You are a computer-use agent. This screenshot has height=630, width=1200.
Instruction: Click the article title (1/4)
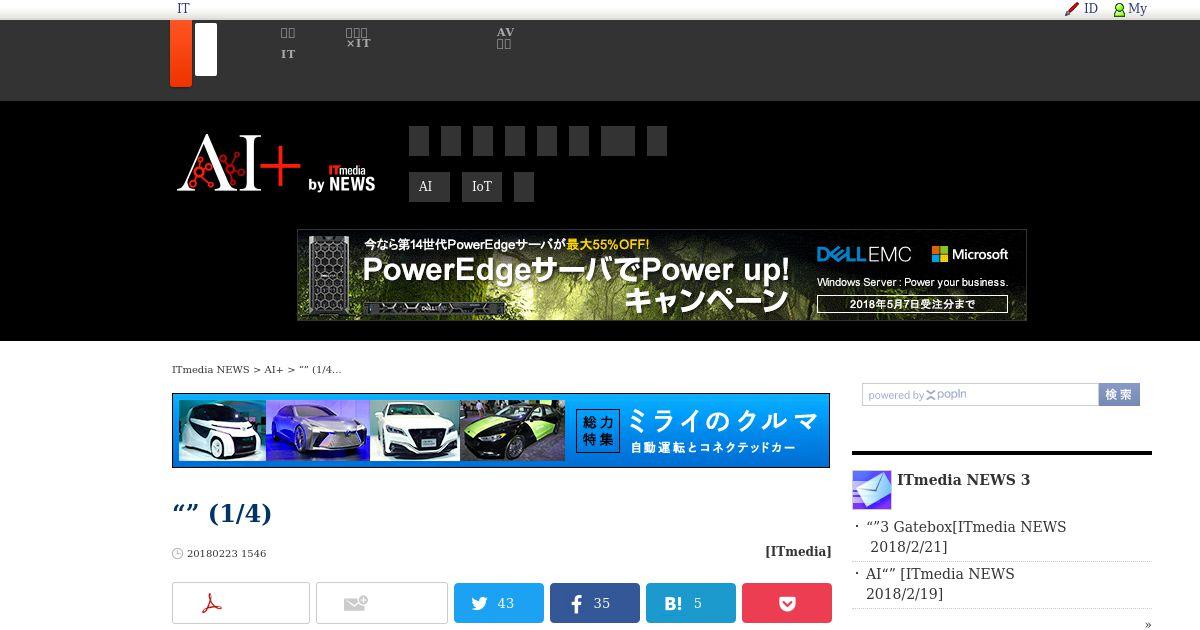coord(222,514)
